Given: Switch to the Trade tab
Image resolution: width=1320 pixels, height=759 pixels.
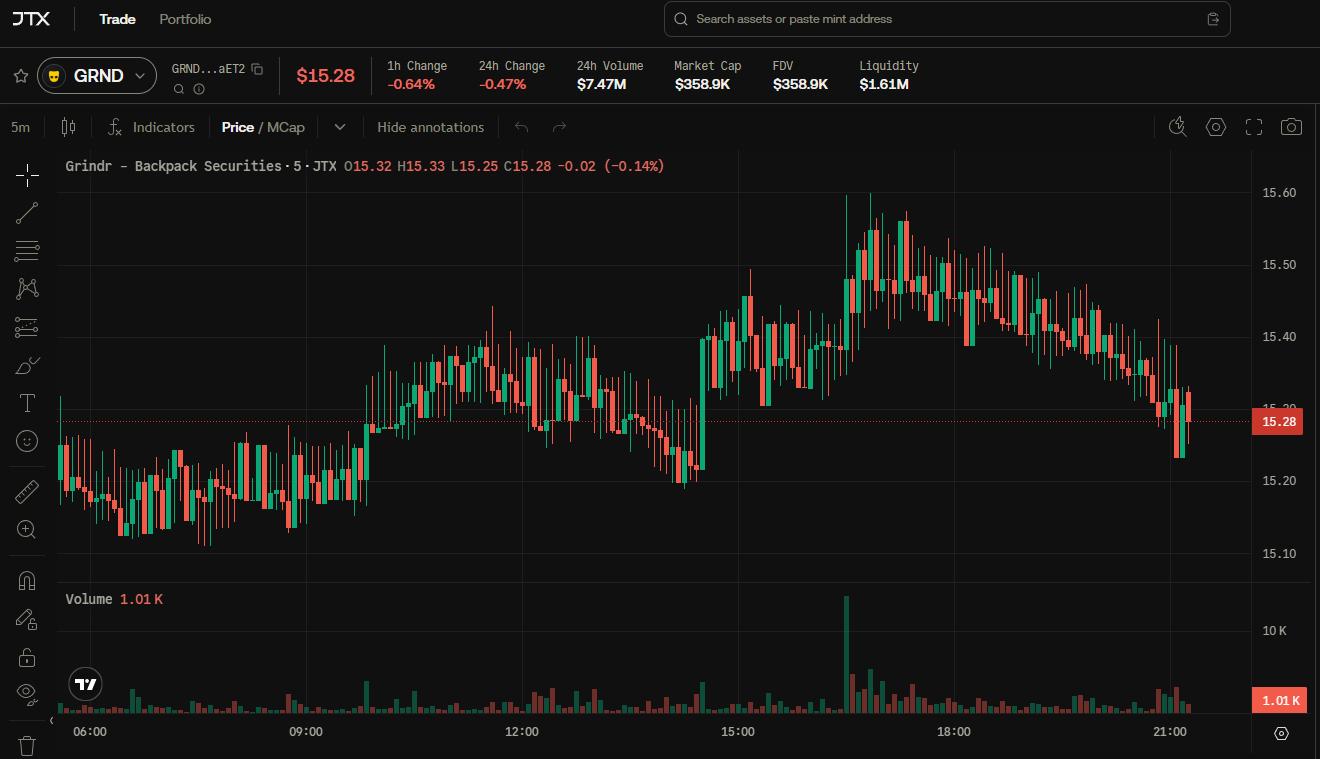Looking at the screenshot, I should point(117,19).
